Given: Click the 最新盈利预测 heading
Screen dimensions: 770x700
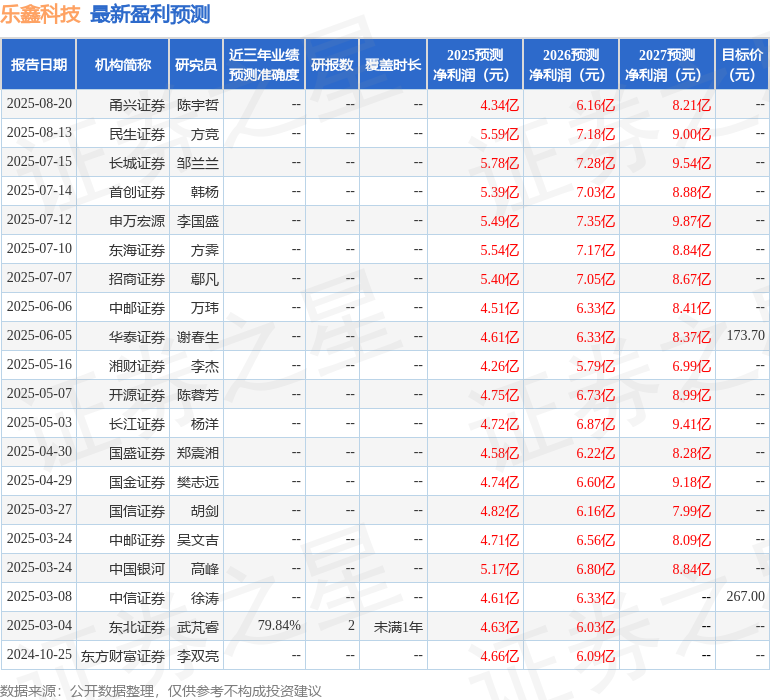Looking at the screenshot, I should [150, 14].
